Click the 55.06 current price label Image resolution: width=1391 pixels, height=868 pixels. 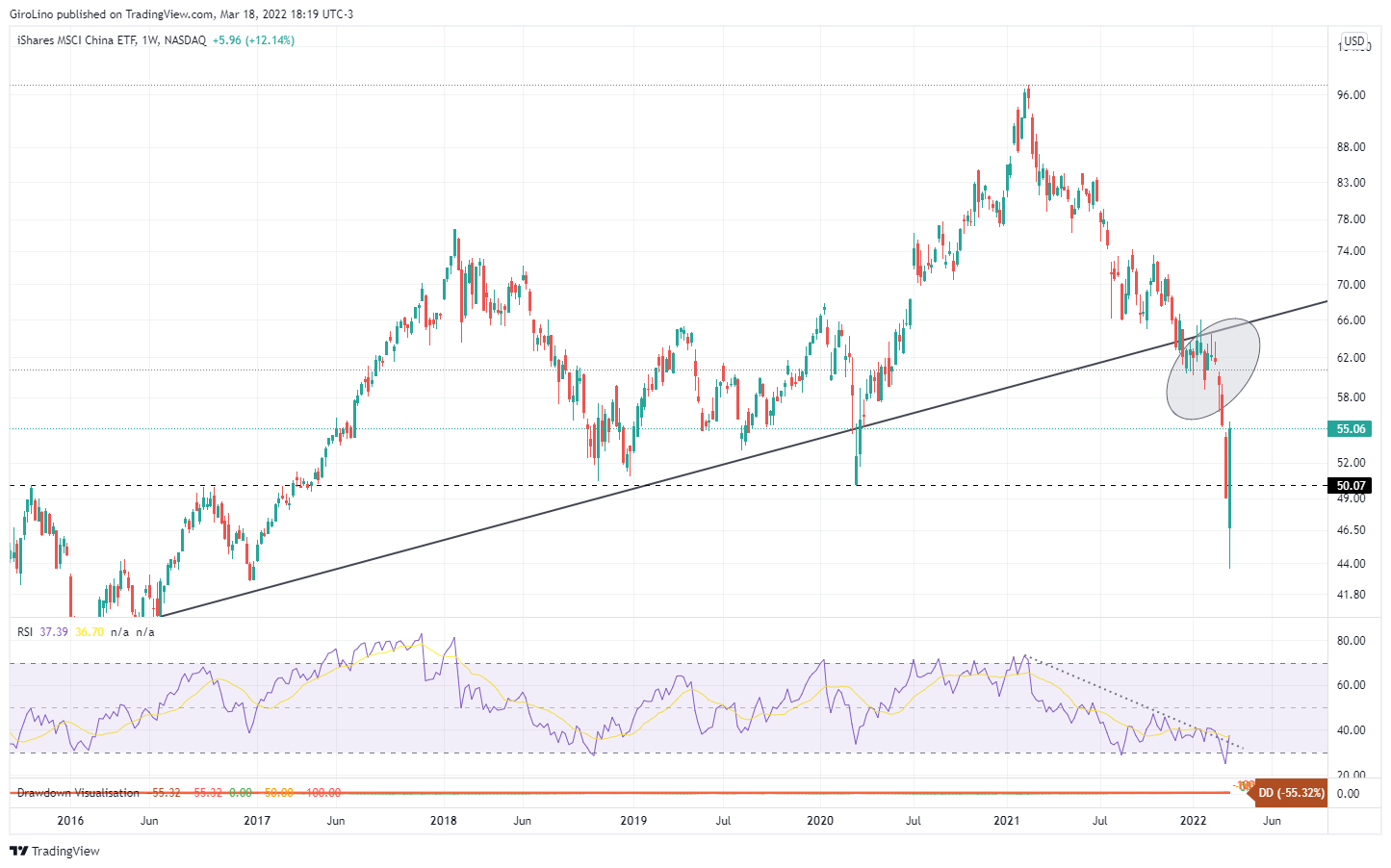[1351, 429]
